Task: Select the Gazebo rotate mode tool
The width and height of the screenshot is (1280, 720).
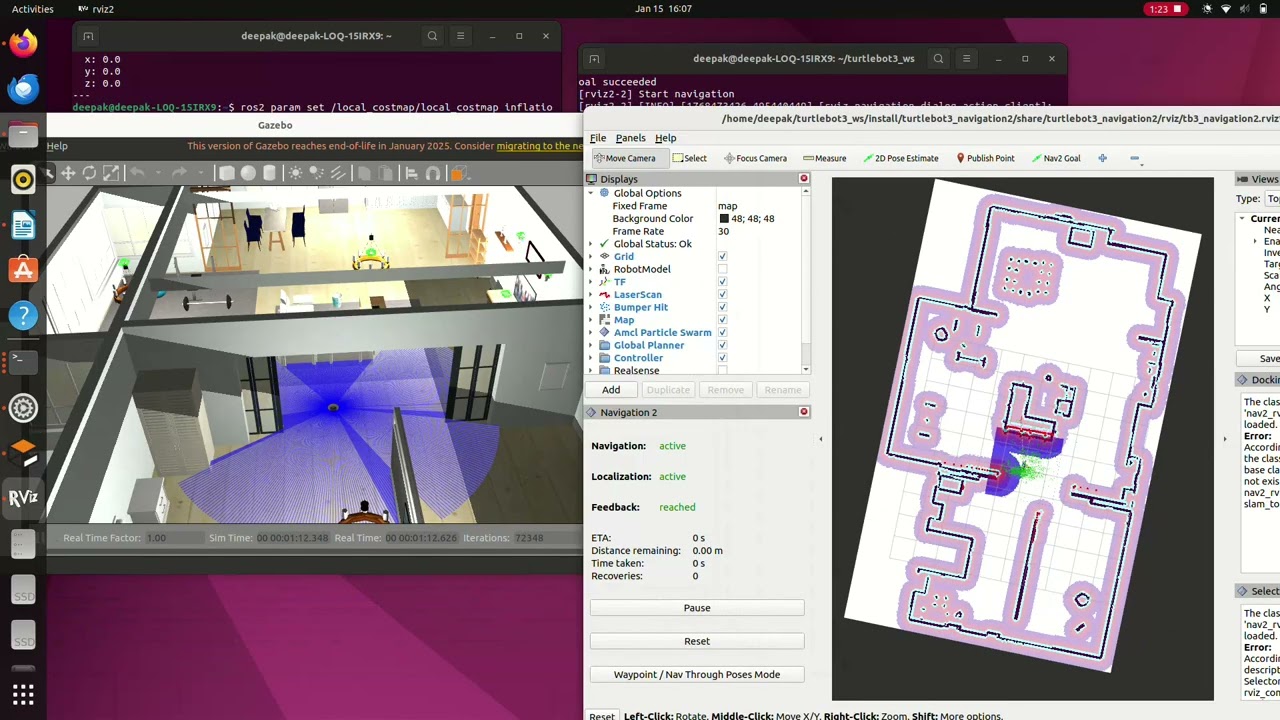Action: point(89,173)
